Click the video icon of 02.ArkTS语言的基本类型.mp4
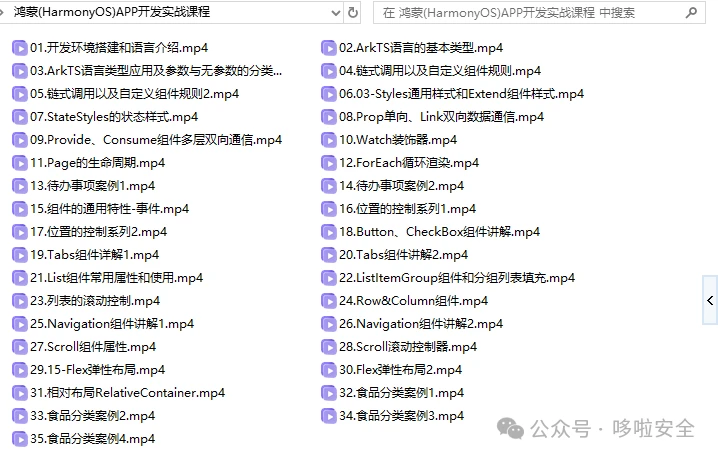 (329, 48)
